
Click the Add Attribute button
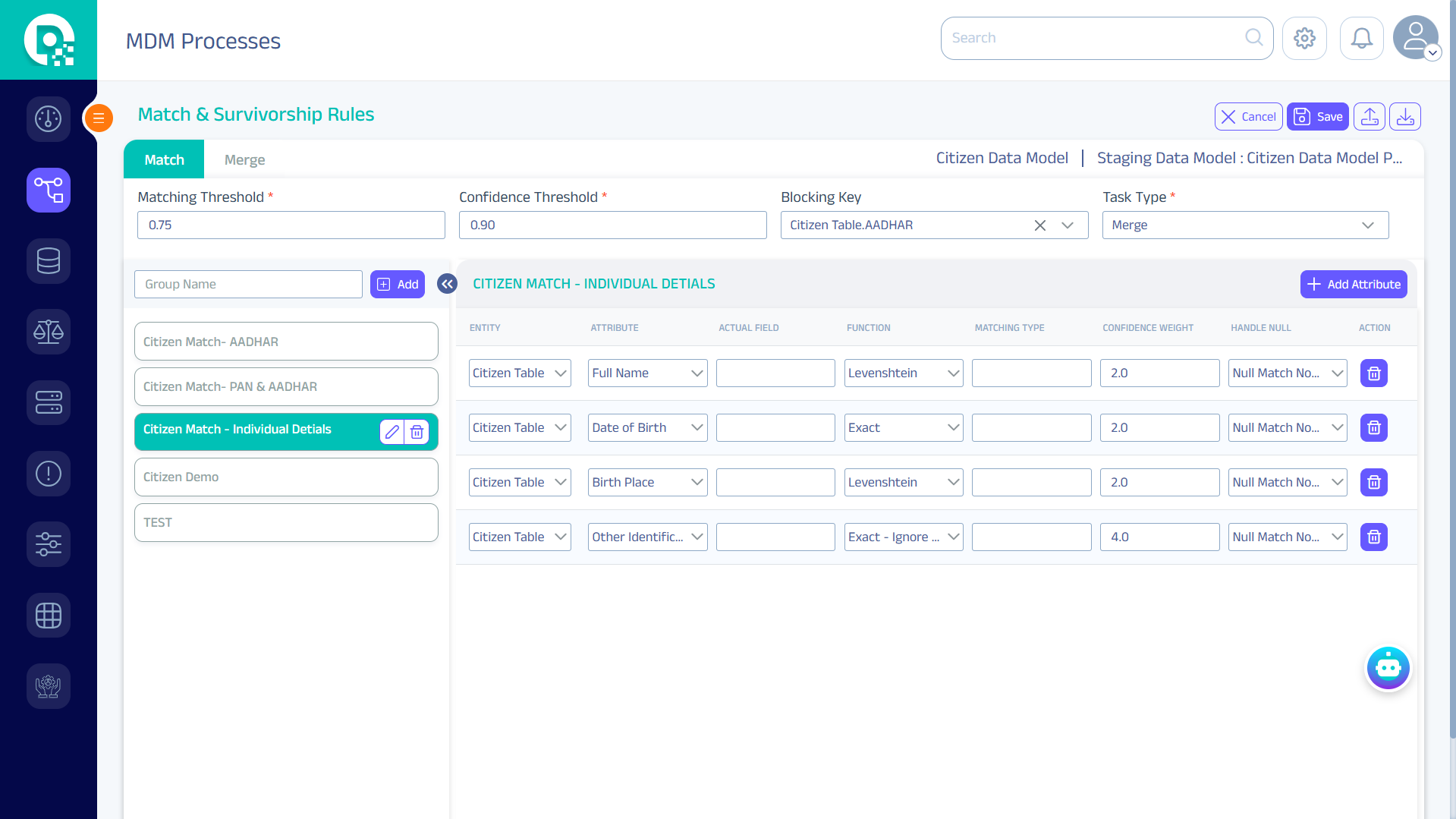pyautogui.click(x=1353, y=285)
